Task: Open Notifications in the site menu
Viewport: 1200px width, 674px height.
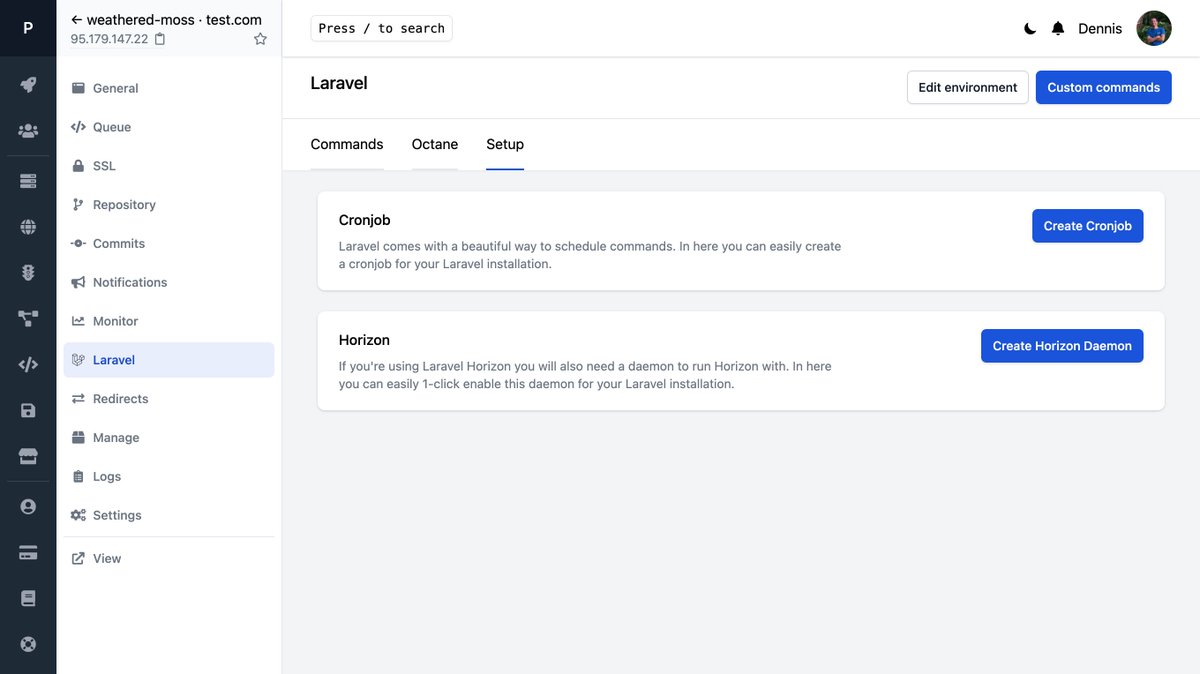Action: 169,283
